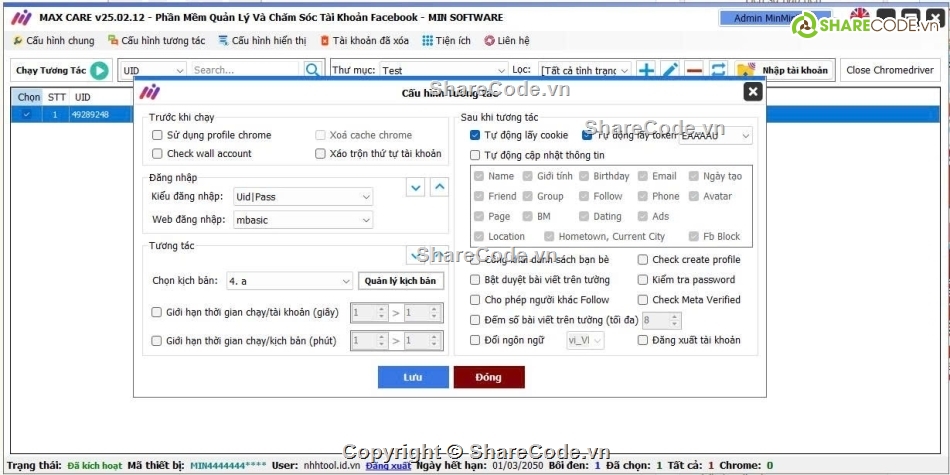Enable Cho phép người khác Follow
Image resolution: width=950 pixels, height=475 pixels.
point(475,300)
